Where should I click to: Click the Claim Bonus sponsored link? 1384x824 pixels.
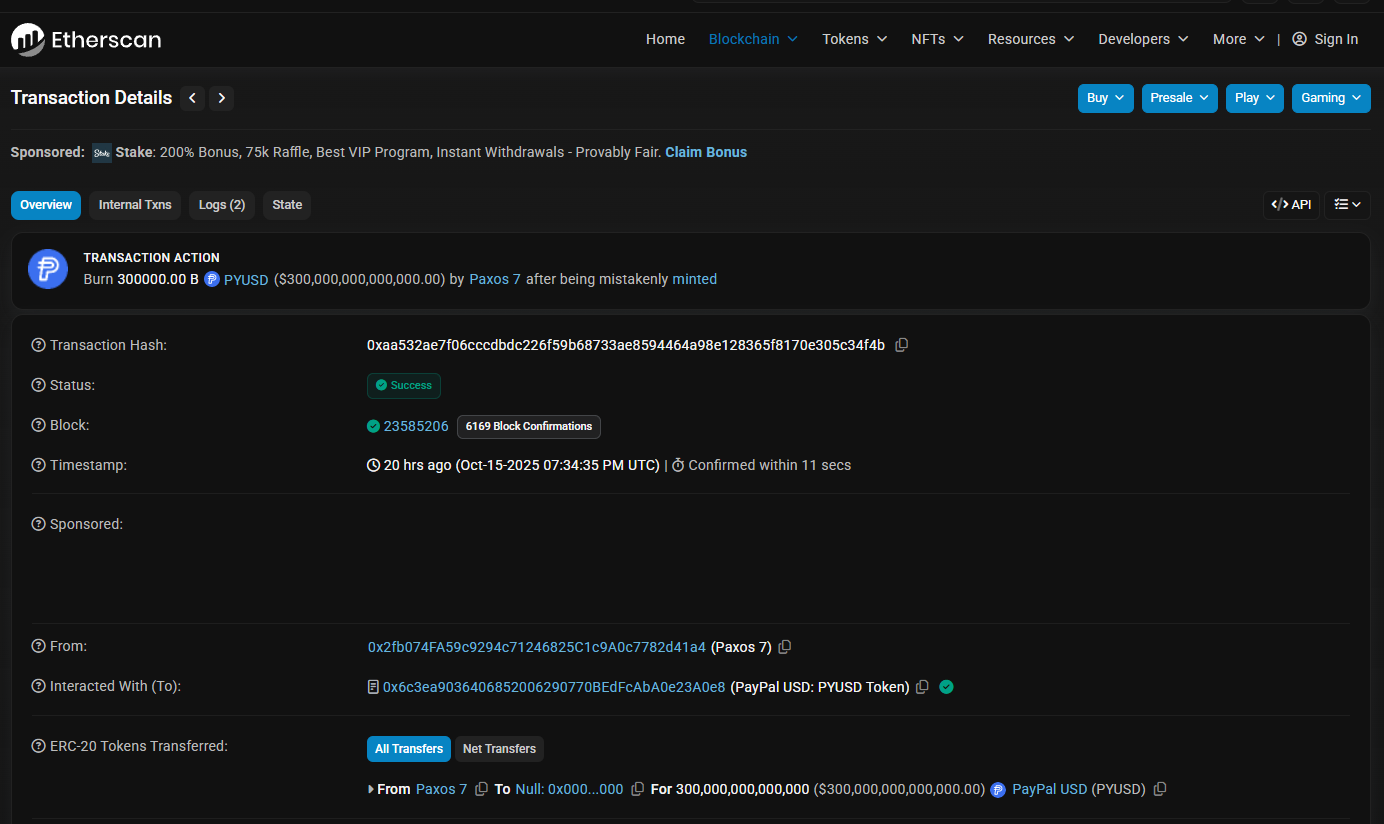pyautogui.click(x=706, y=153)
